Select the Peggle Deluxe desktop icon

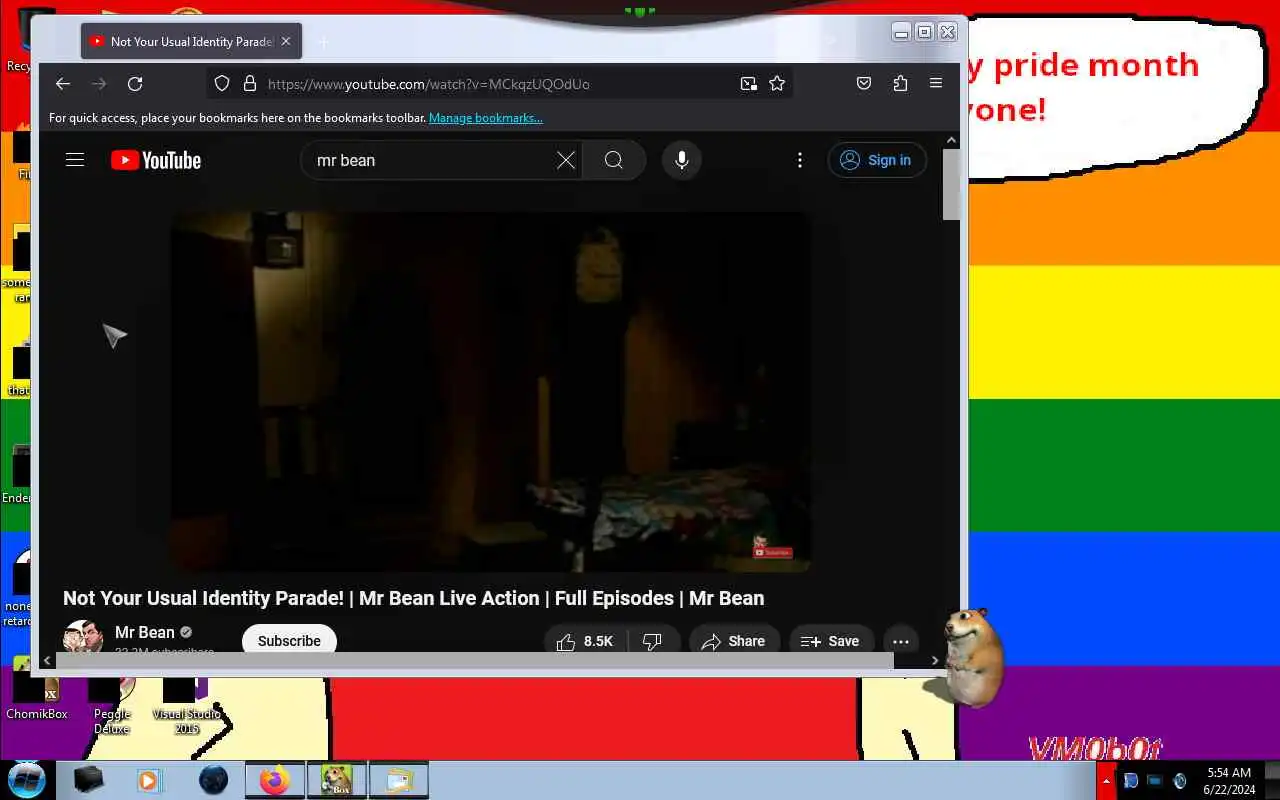pos(112,705)
